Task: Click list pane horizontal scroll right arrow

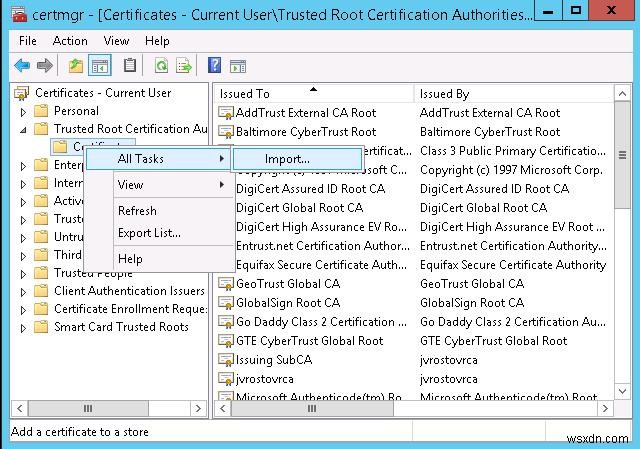Action: (x=605, y=408)
